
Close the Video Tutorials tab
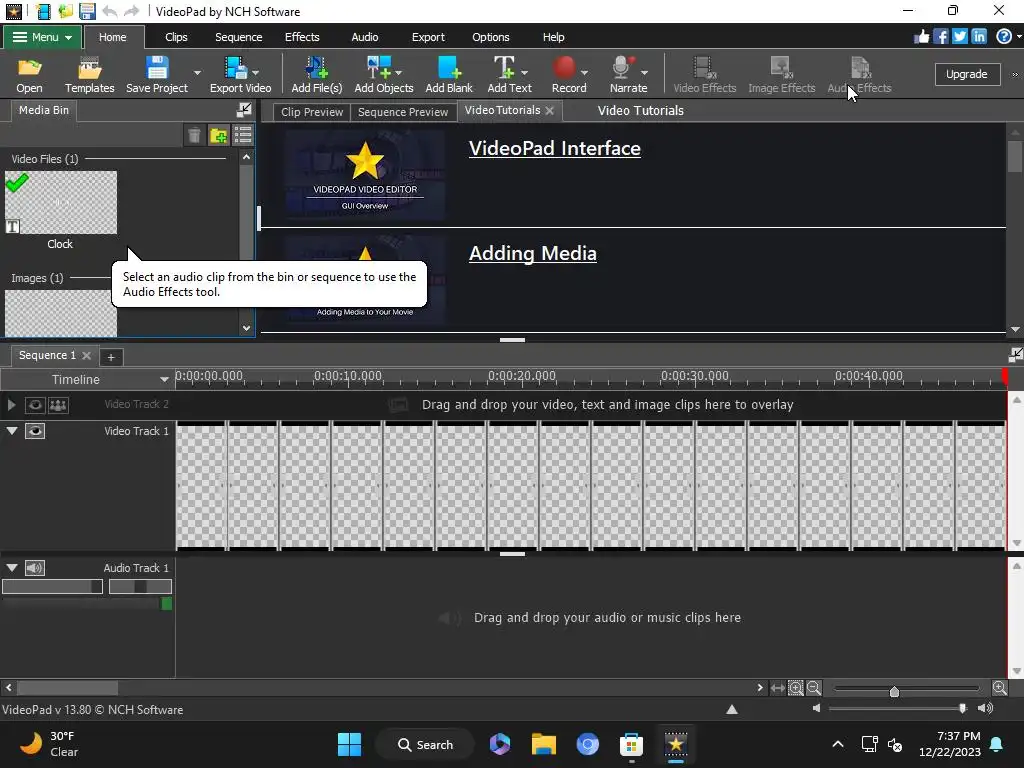(550, 110)
